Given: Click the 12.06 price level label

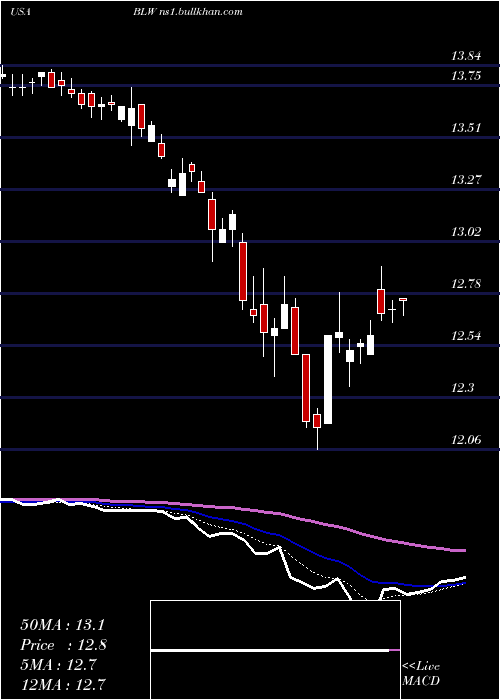Looking at the screenshot, I should 466,440.
